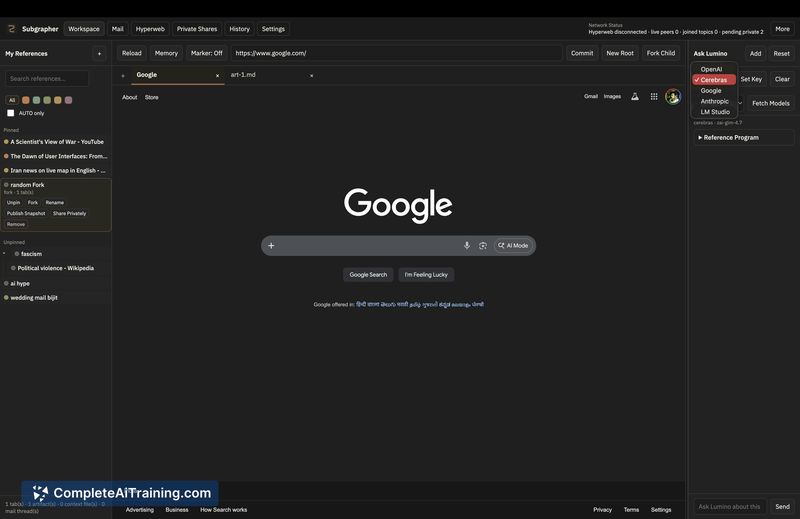The height and width of the screenshot is (519, 800).
Task: Rename the random Fork reference
Action: point(55,203)
